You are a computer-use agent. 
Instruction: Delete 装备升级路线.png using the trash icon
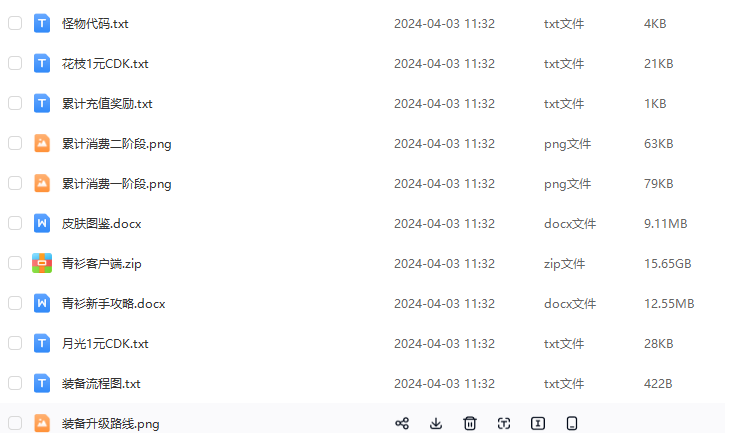(470, 423)
